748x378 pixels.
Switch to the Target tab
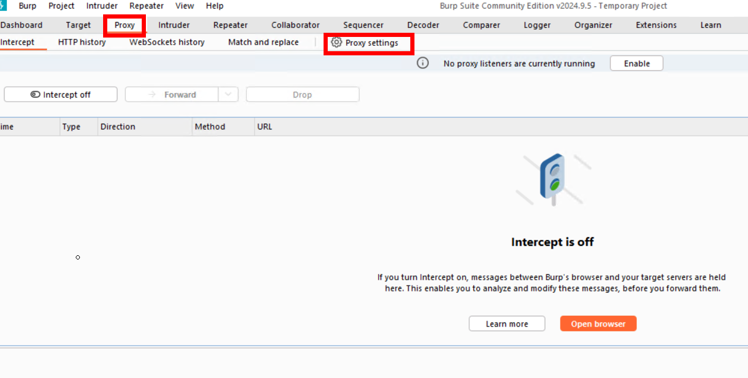78,25
